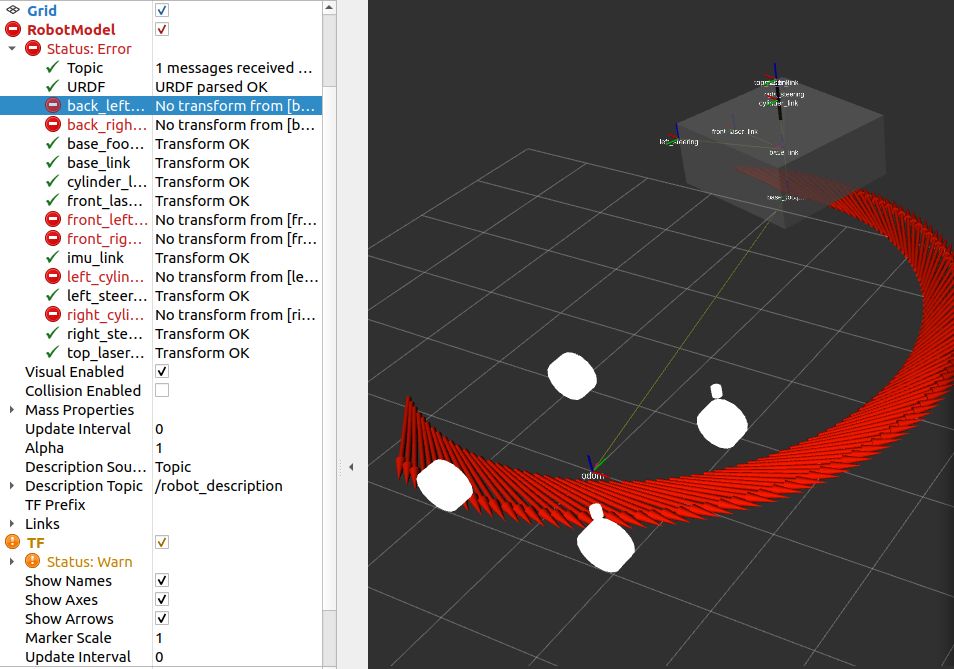Click the 'URDF parsed OK' status text
The image size is (954, 669).
211,87
